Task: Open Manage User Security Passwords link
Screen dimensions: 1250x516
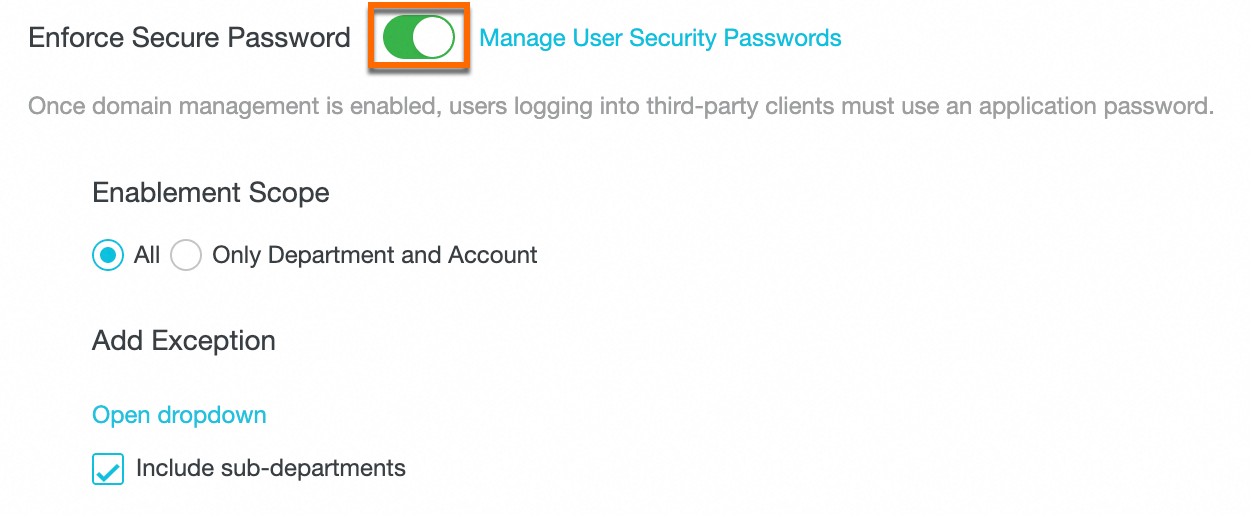Action: [660, 38]
